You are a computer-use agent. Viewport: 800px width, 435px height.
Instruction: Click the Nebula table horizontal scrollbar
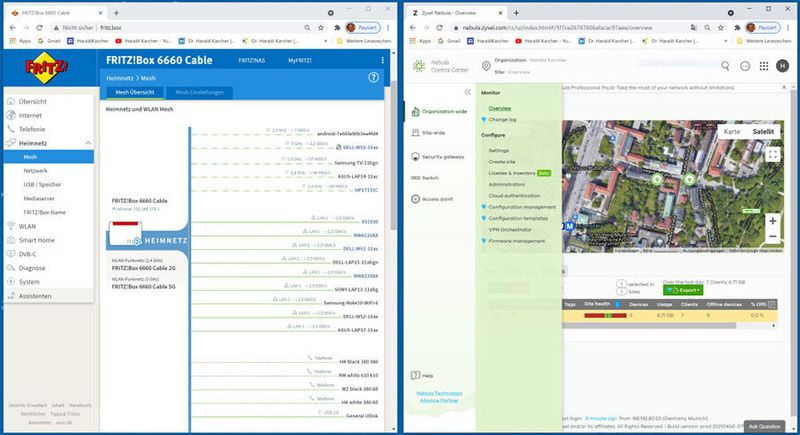tap(649, 325)
